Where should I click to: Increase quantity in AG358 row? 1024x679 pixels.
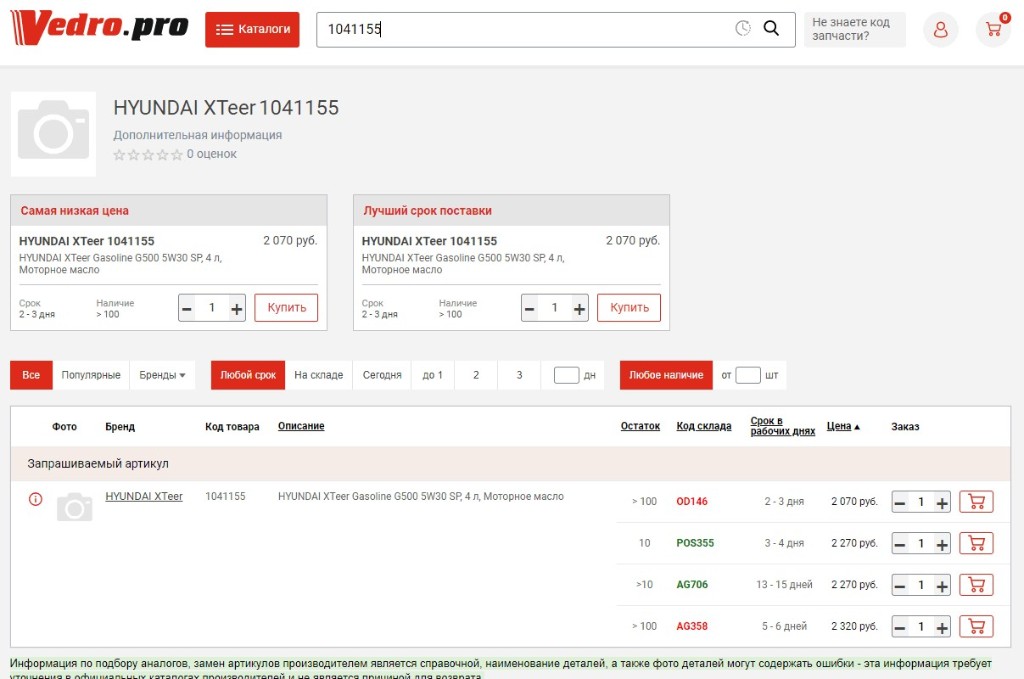[942, 628]
